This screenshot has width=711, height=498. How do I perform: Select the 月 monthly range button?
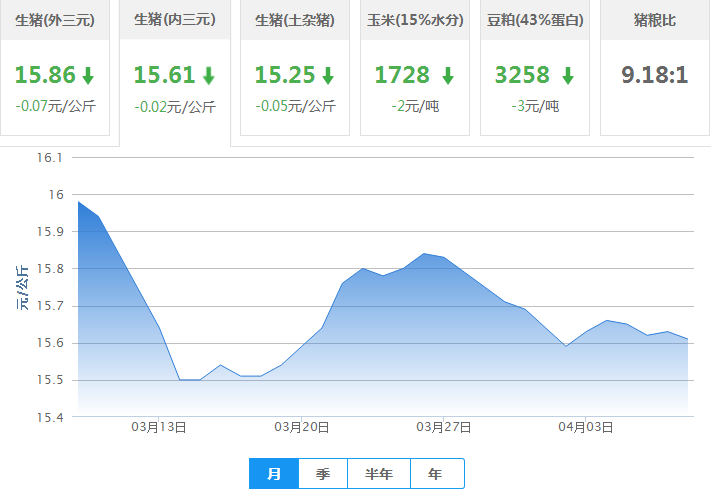[x=273, y=474]
